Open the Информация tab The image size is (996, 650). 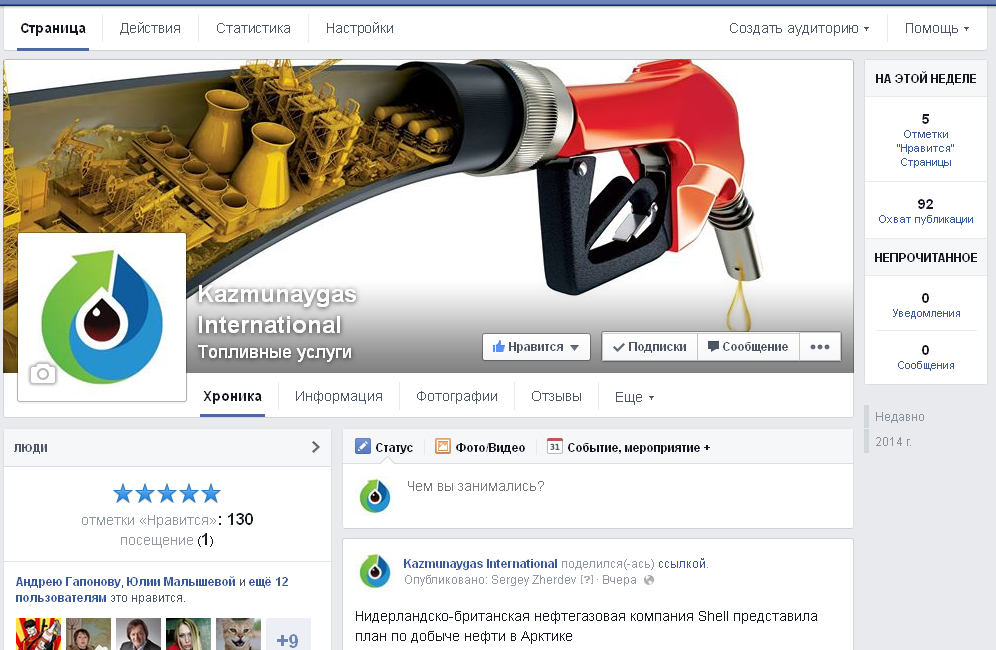pos(339,396)
